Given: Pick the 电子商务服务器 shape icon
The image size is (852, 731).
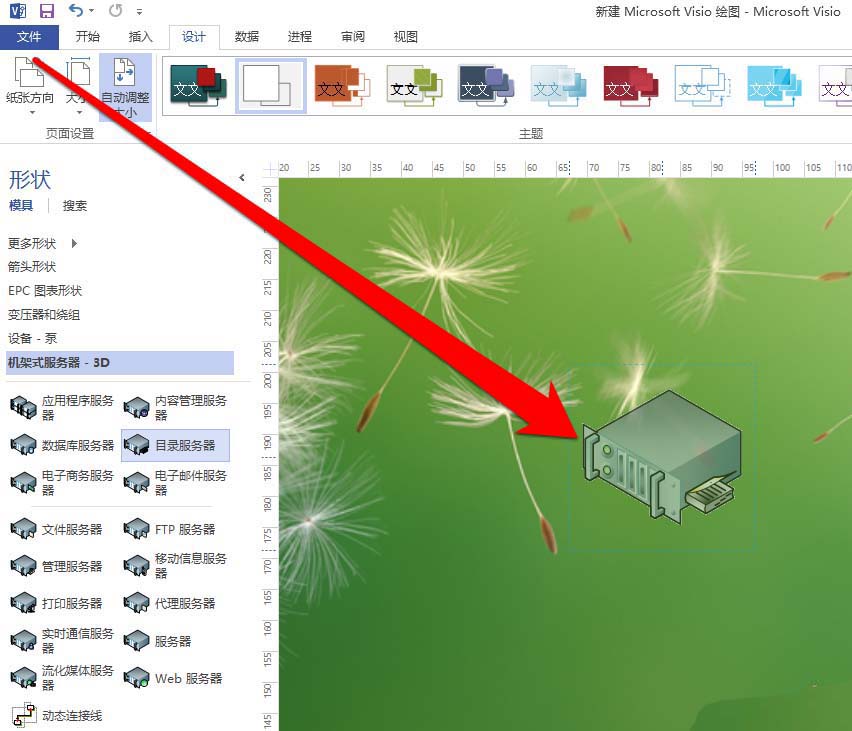Looking at the screenshot, I should 23,483.
